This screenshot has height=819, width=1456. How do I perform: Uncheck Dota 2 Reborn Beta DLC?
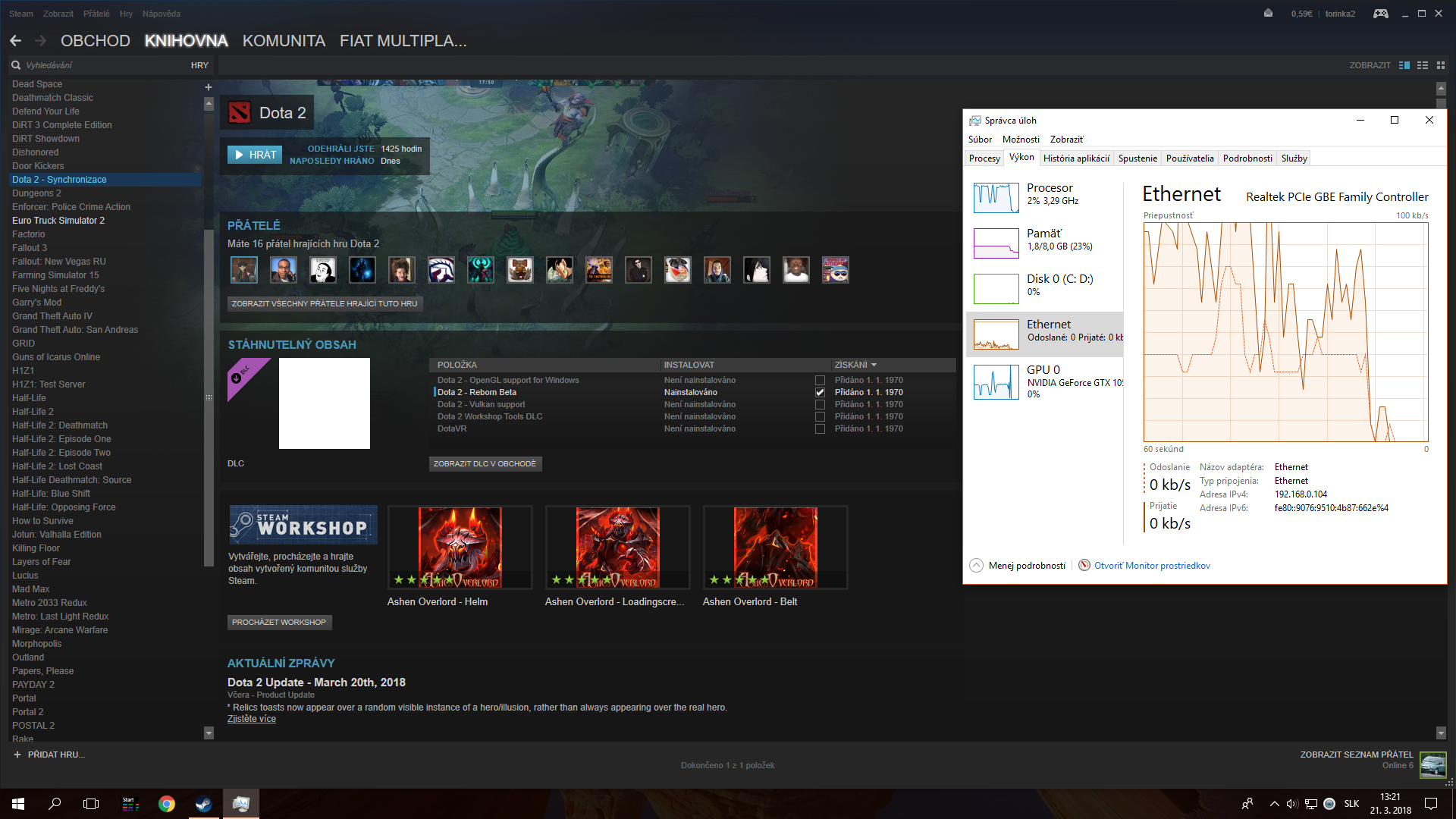click(820, 393)
